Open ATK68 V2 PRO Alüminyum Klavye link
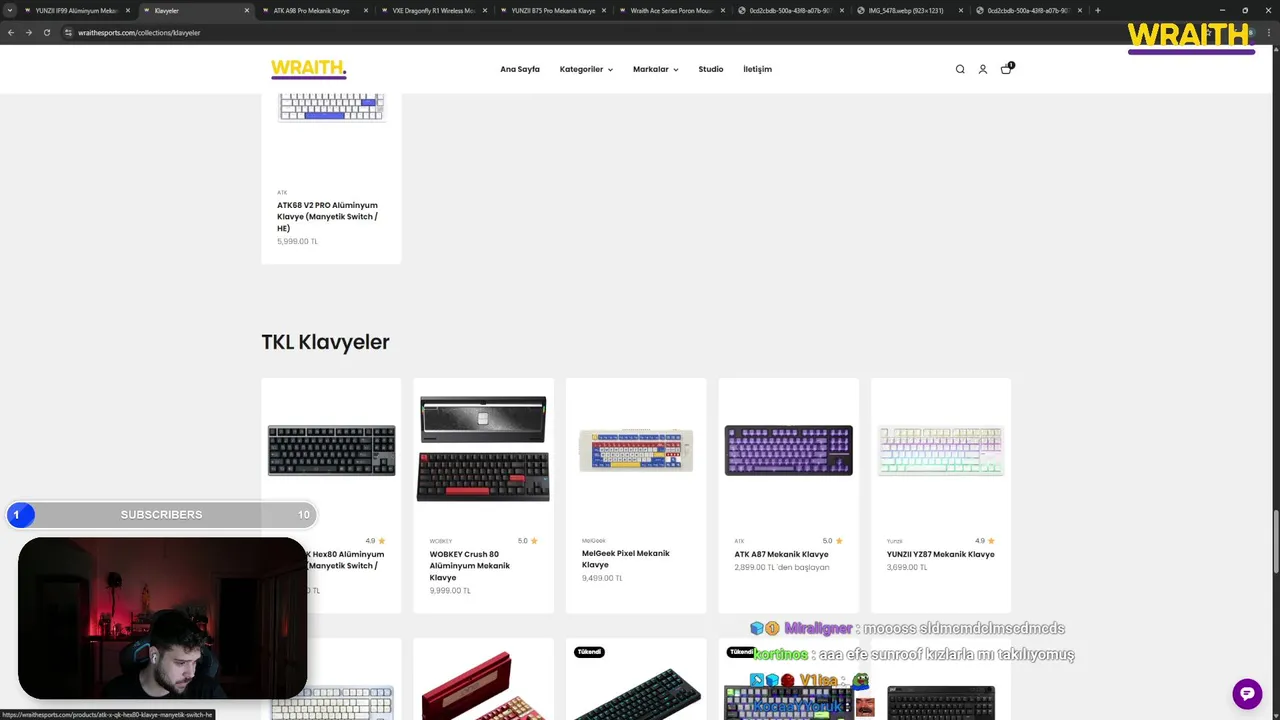This screenshot has height=720, width=1280. [x=328, y=216]
